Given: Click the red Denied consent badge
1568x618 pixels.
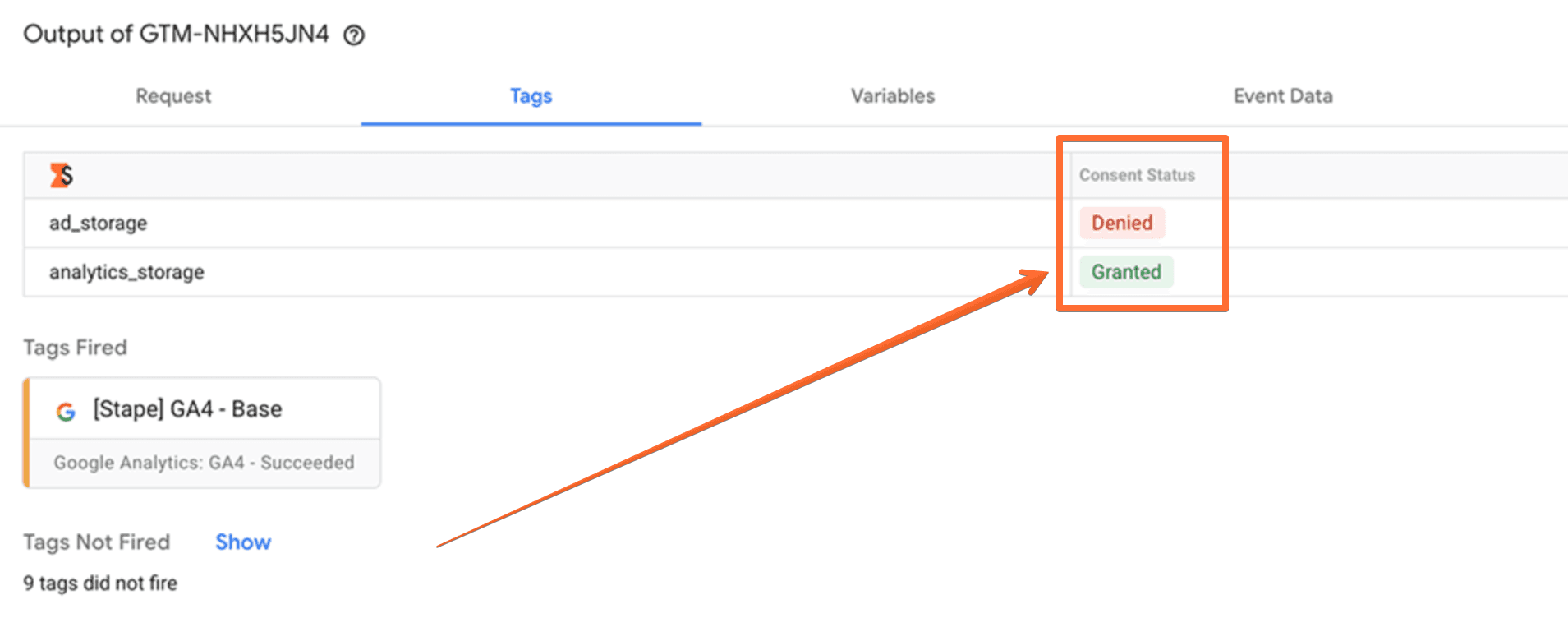Looking at the screenshot, I should (x=1121, y=223).
